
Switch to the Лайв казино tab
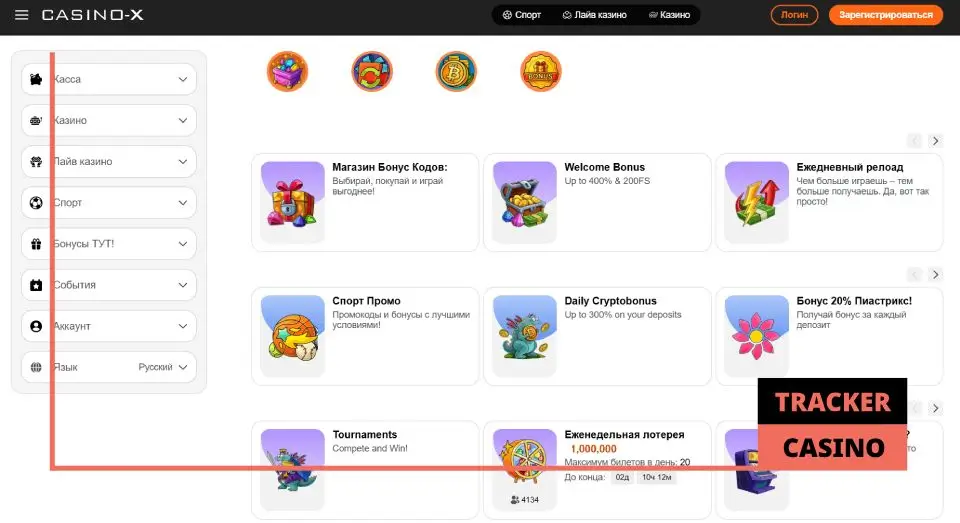(594, 15)
